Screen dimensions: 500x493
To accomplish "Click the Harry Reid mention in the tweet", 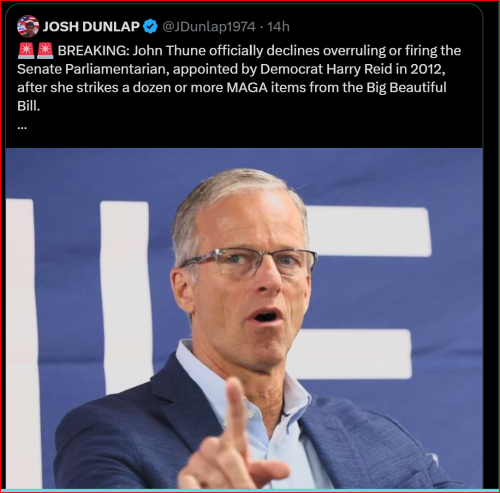I will tap(360, 69).
